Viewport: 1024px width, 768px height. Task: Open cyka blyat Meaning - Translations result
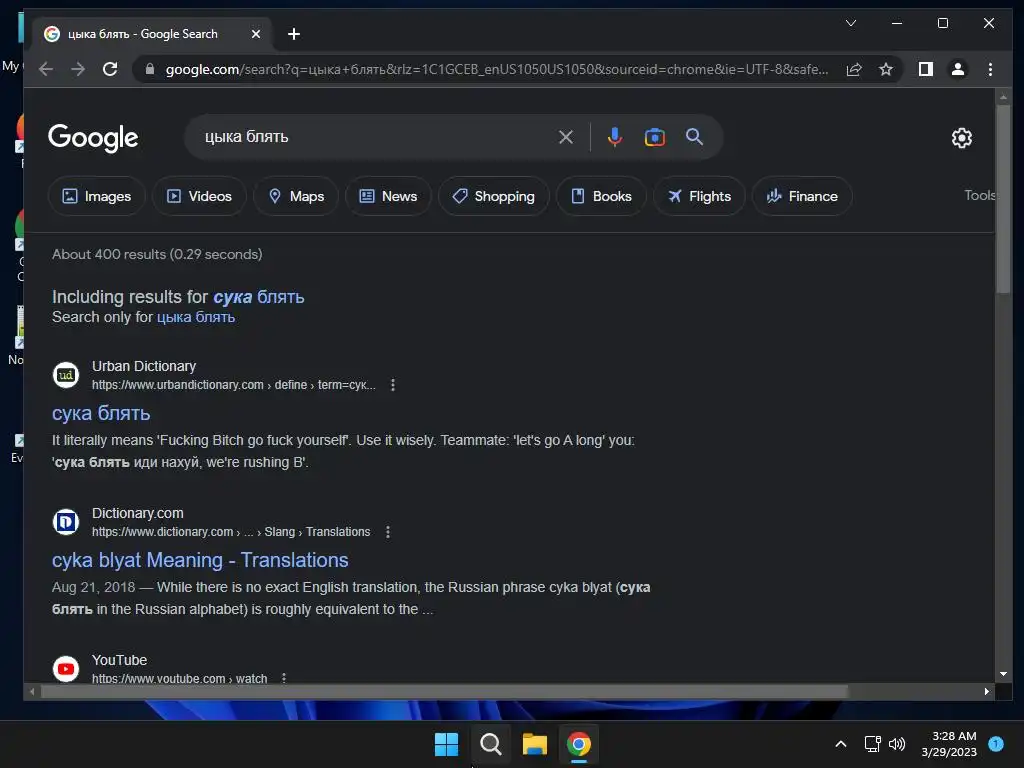click(x=200, y=560)
